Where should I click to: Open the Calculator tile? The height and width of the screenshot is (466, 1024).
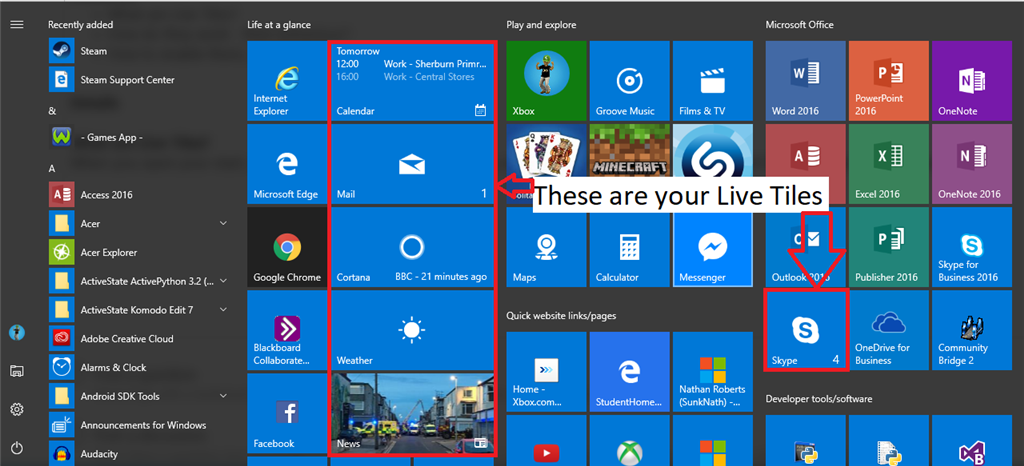point(630,247)
